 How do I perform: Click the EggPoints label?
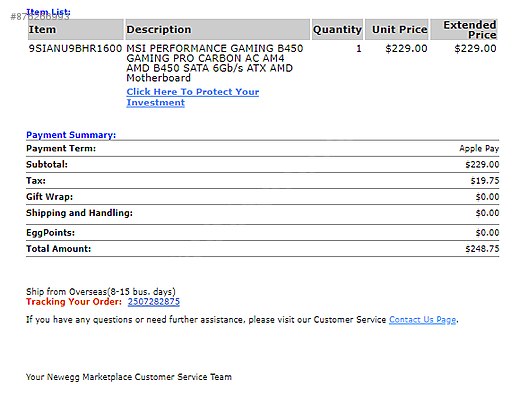pos(51,233)
